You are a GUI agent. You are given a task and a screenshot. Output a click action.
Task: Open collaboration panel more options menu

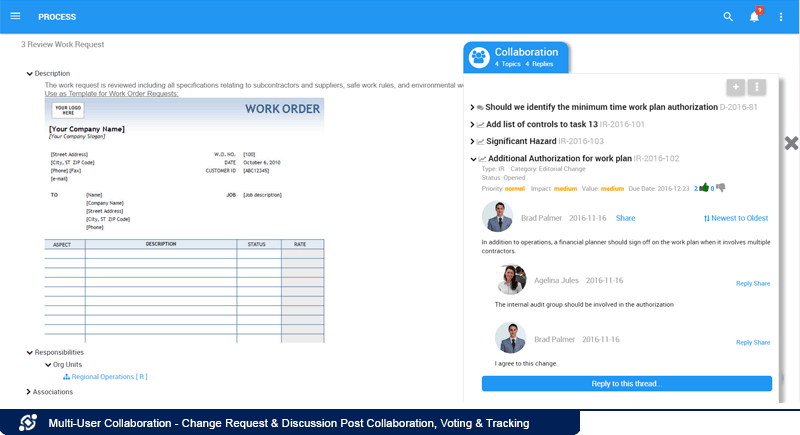tap(757, 87)
